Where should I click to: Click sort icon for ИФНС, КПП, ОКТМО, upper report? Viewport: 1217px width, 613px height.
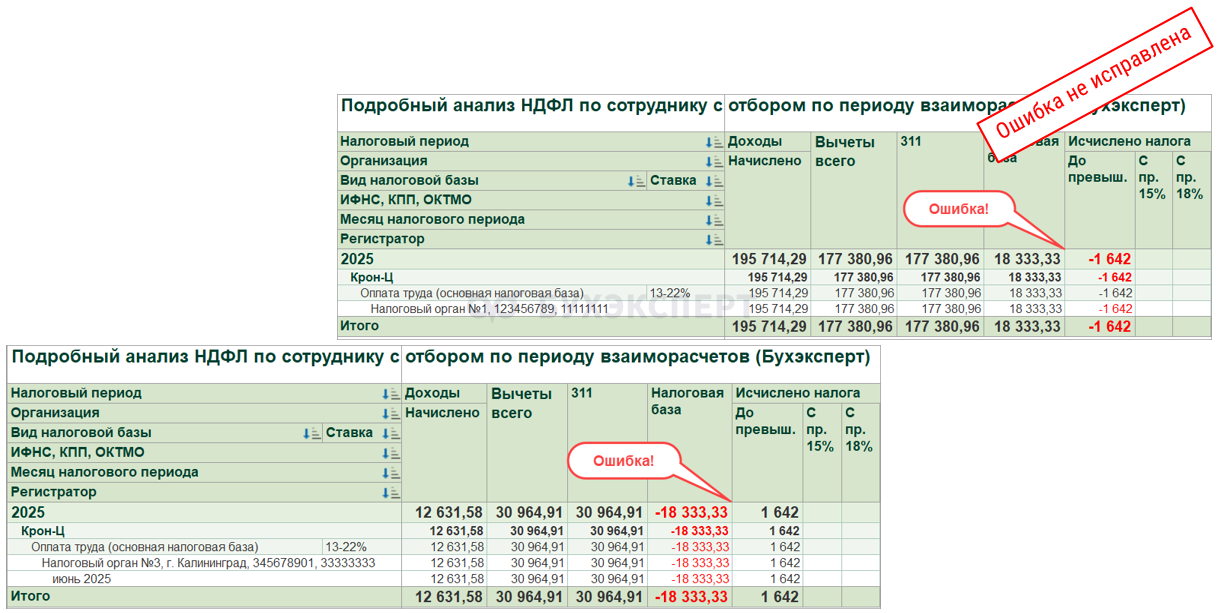pyautogui.click(x=714, y=200)
